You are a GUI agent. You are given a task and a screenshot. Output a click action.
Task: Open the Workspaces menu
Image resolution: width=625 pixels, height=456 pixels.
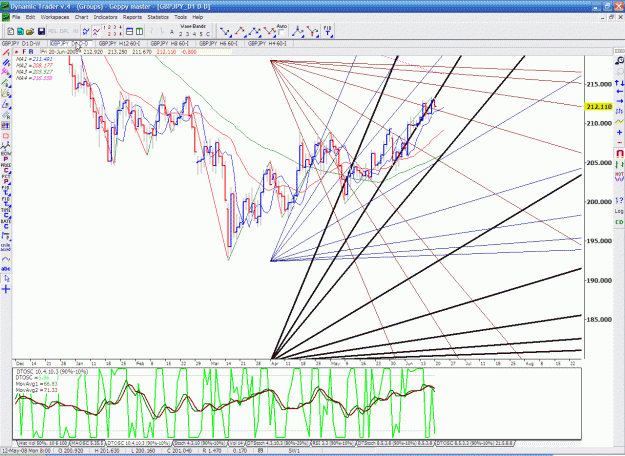pyautogui.click(x=55, y=17)
